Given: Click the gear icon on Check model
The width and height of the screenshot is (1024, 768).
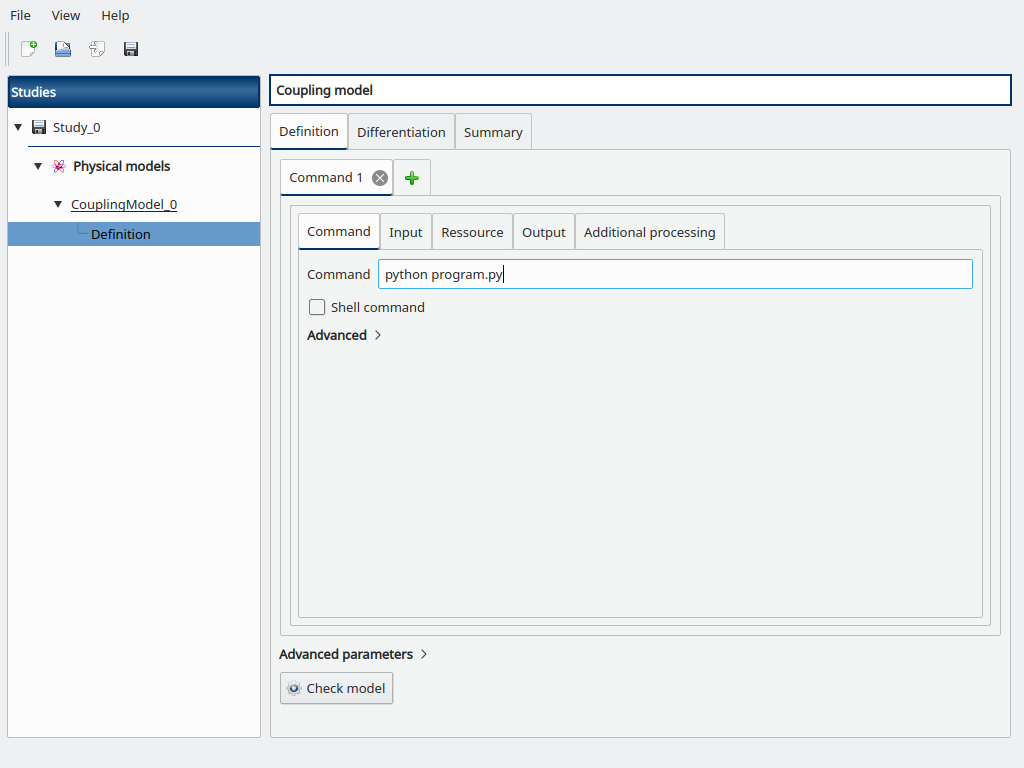Looking at the screenshot, I should pyautogui.click(x=294, y=689).
